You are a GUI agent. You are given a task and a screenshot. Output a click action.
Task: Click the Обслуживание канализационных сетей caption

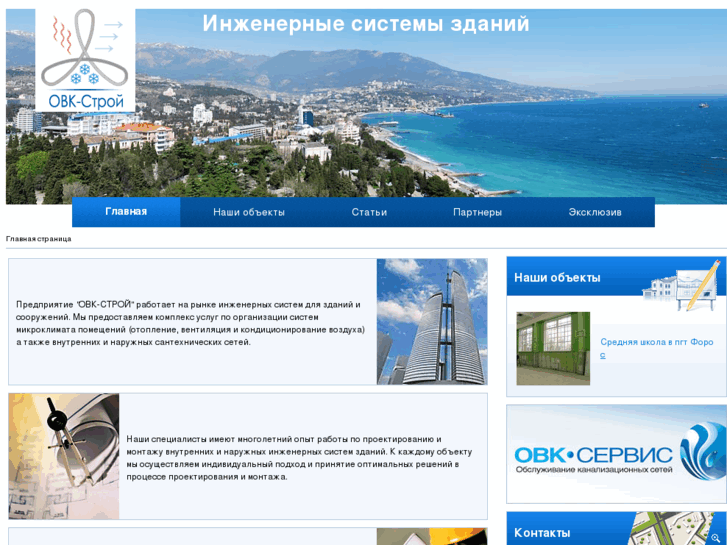(x=594, y=470)
